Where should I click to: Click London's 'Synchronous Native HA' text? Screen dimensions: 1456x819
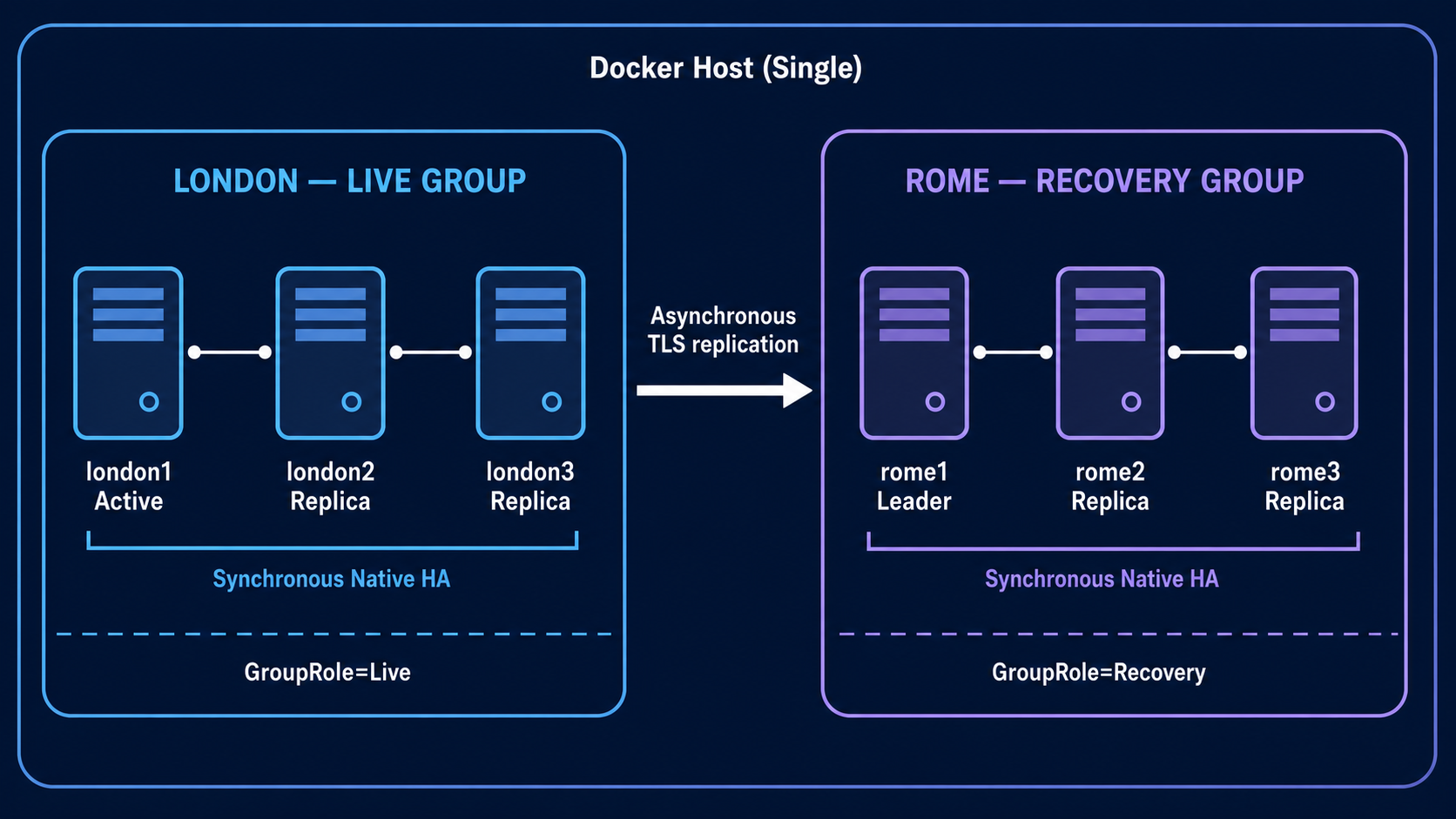331,579
